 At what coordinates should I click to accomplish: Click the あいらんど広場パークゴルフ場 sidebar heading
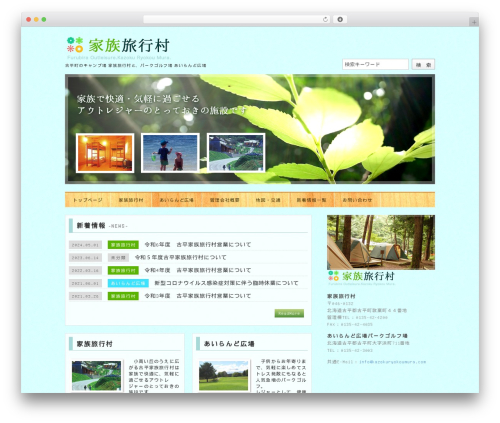tap(367, 336)
